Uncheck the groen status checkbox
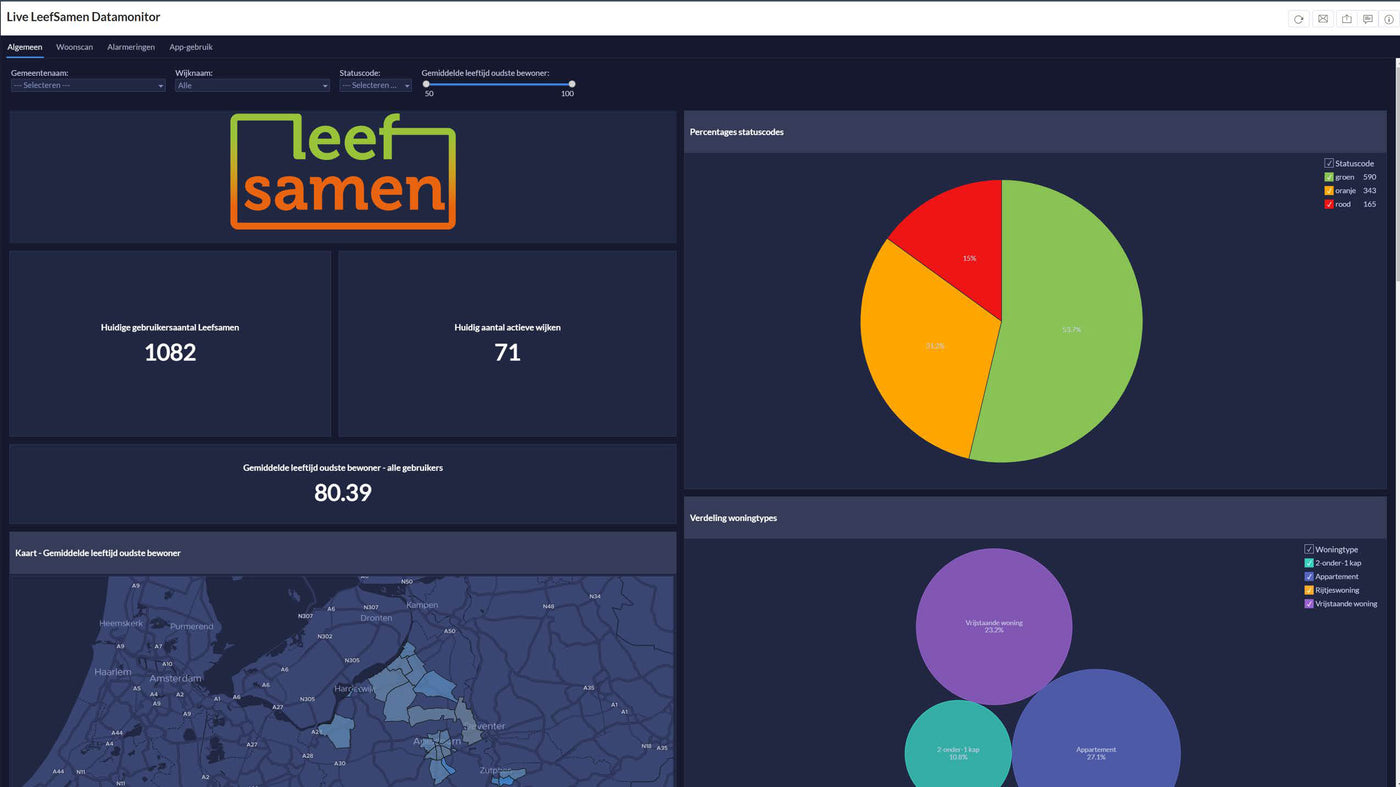The image size is (1400, 787). [1329, 177]
